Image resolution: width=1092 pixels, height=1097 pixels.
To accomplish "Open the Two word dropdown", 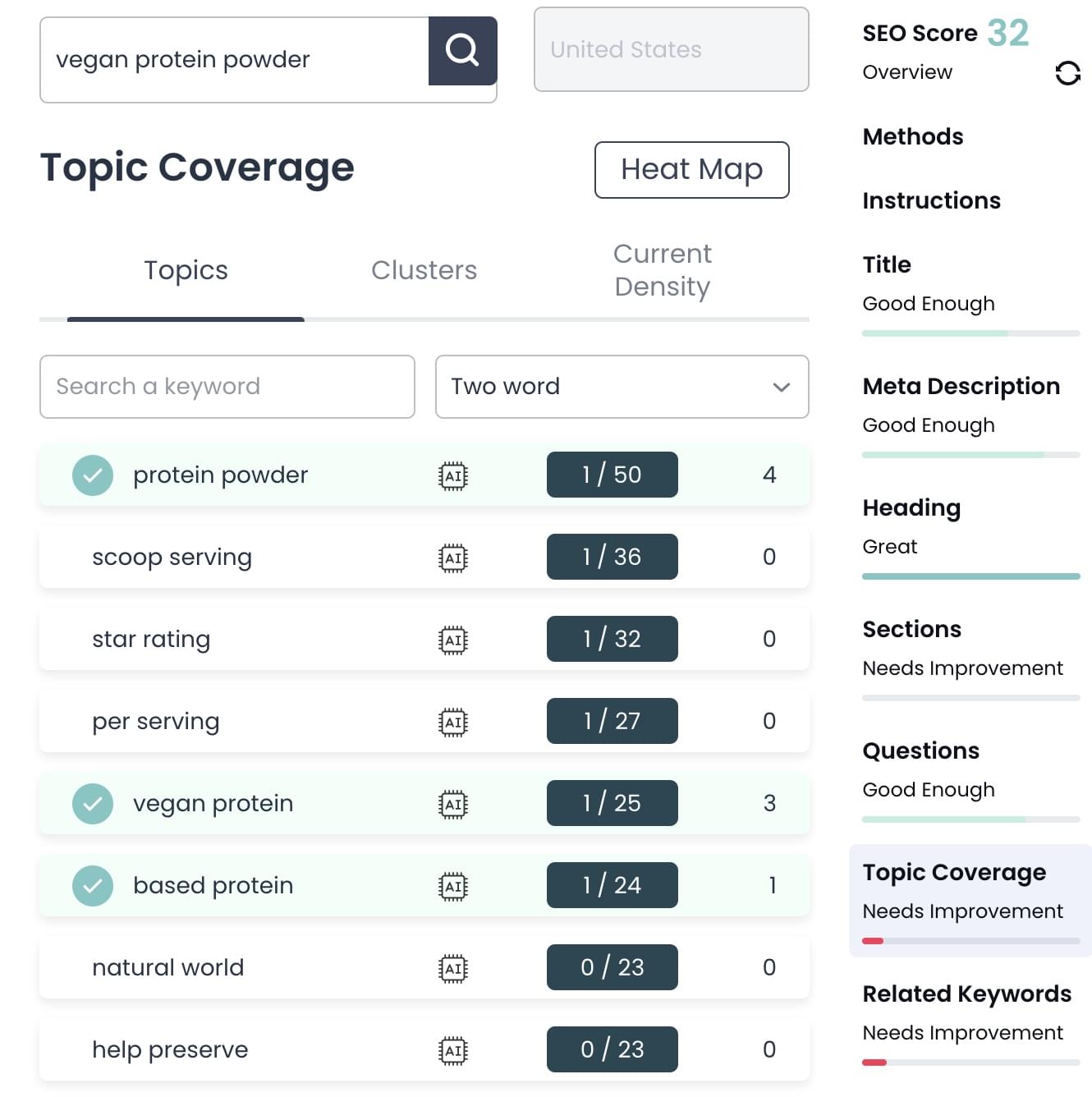I will coord(622,387).
